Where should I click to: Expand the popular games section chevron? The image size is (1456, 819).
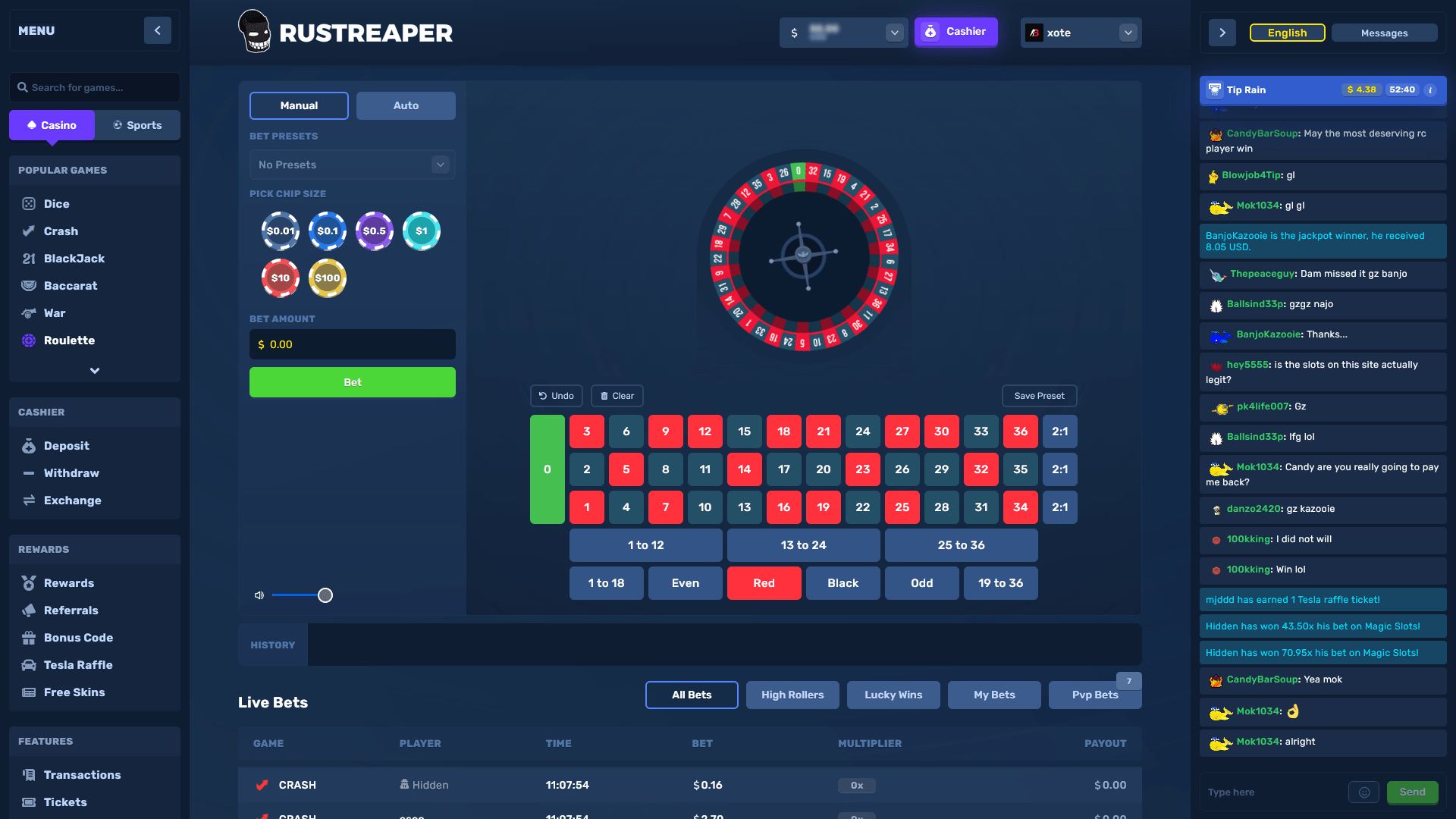93,371
